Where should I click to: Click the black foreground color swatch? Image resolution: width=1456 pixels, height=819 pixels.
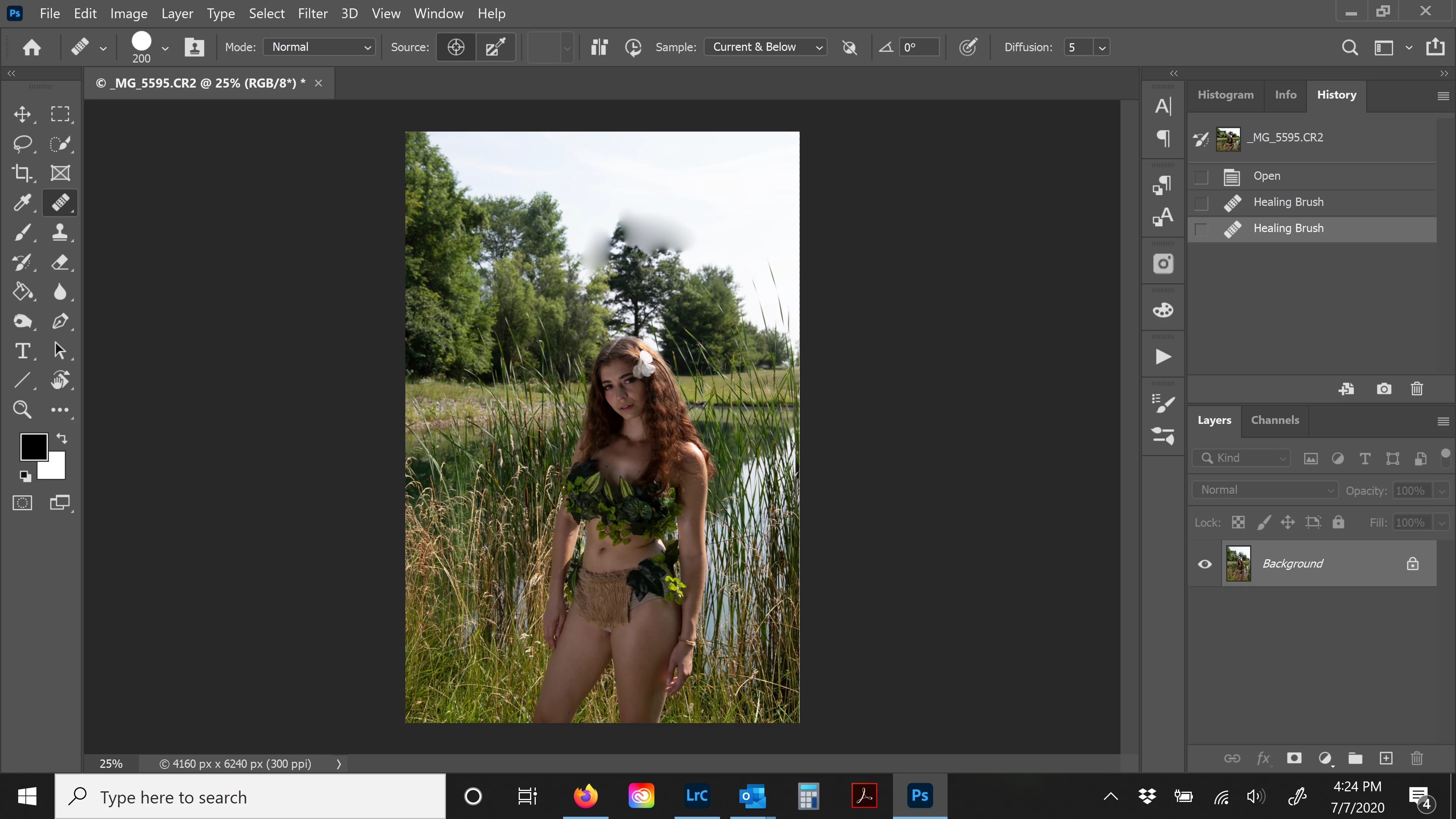tap(33, 447)
